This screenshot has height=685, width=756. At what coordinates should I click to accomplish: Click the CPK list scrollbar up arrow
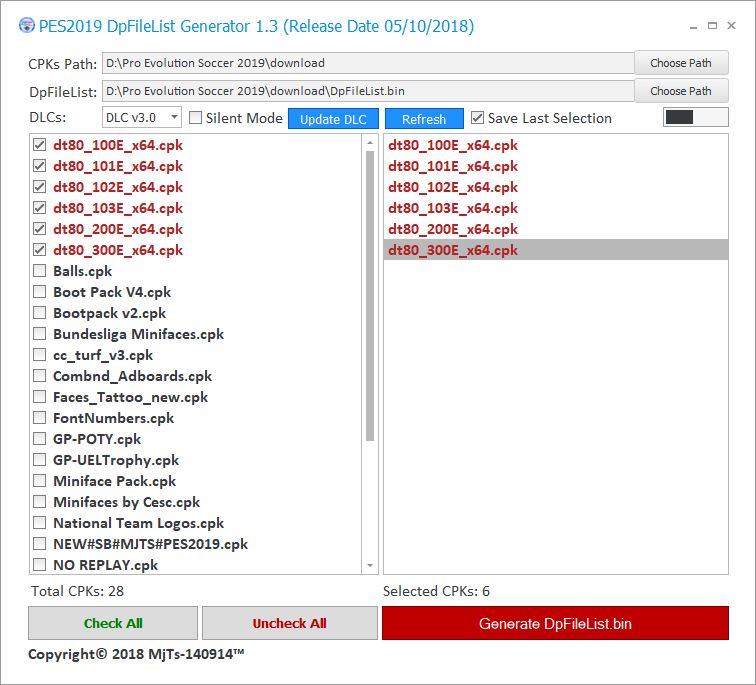pos(370,143)
